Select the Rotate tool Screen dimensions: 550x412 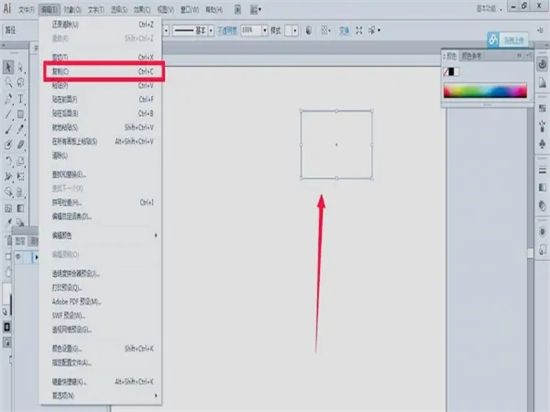8,161
